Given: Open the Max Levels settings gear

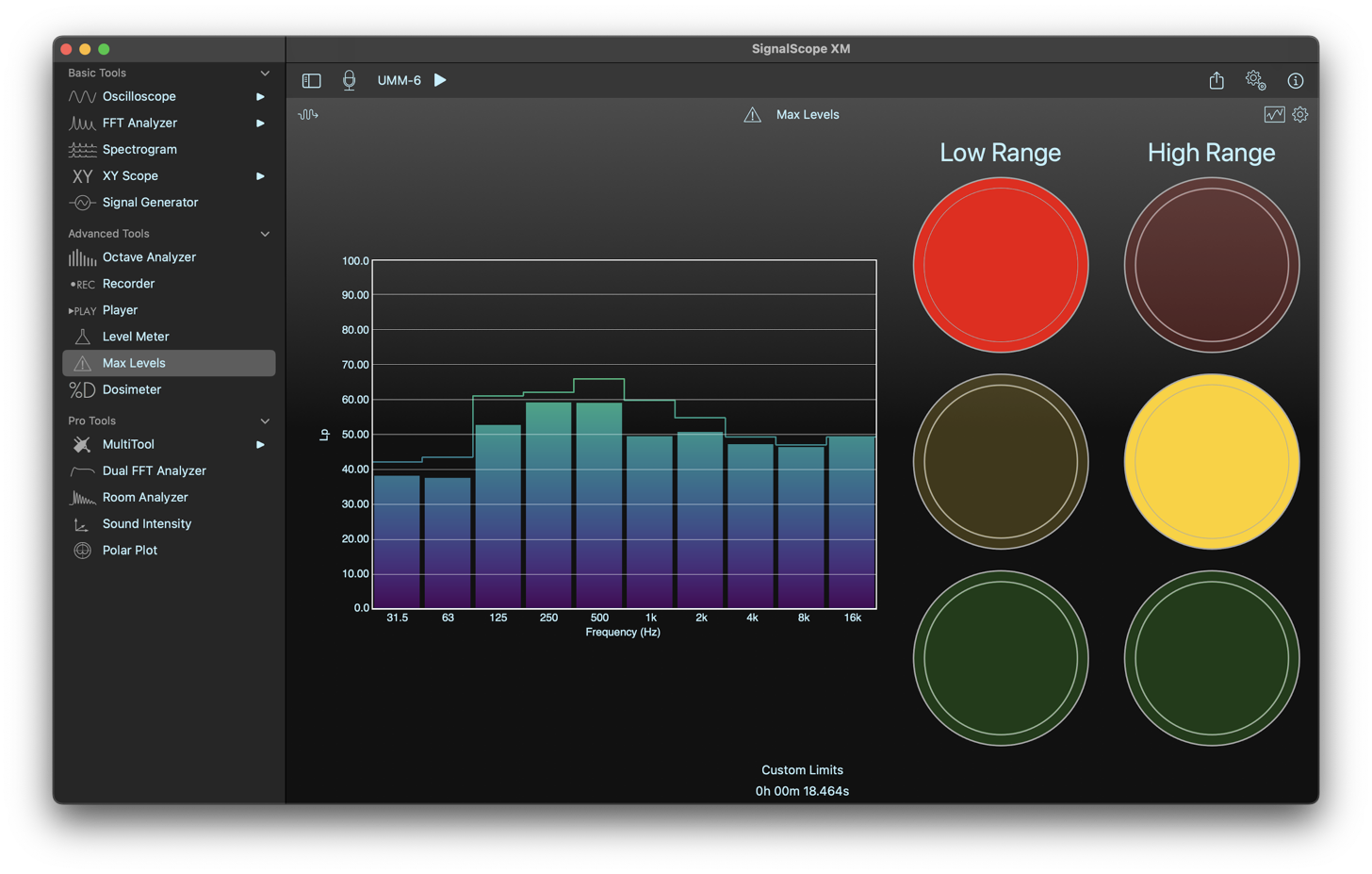Looking at the screenshot, I should 1300,115.
